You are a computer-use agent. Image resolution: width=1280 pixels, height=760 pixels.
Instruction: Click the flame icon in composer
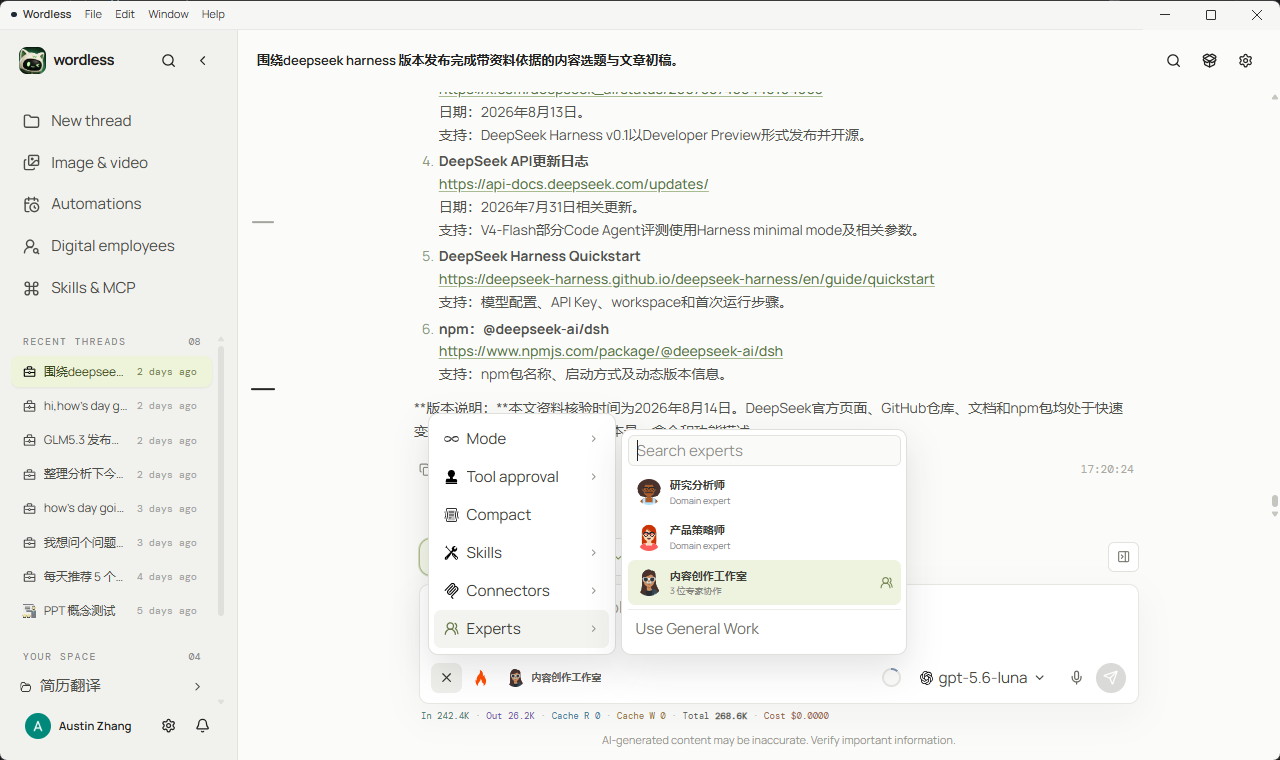click(481, 678)
